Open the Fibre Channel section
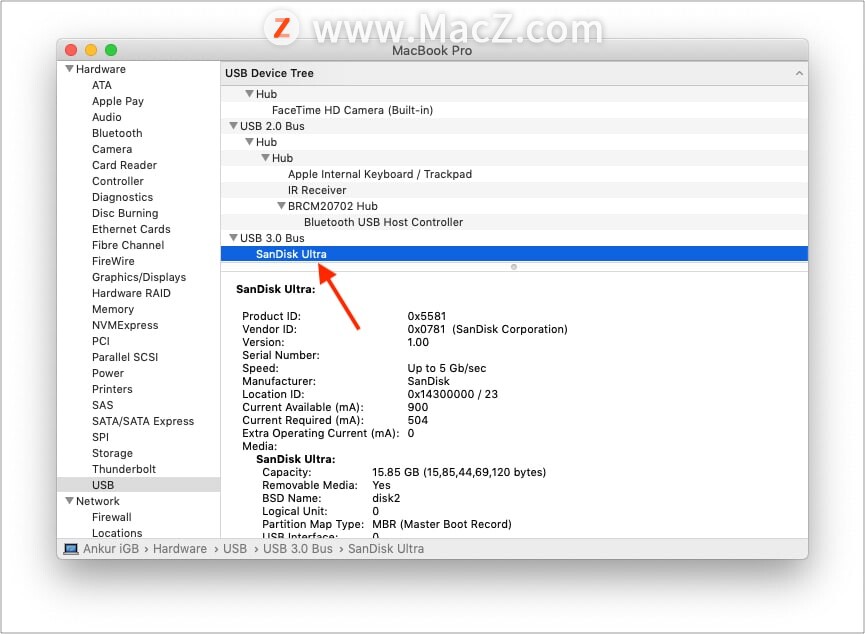Image resolution: width=865 pixels, height=634 pixels. [128, 245]
